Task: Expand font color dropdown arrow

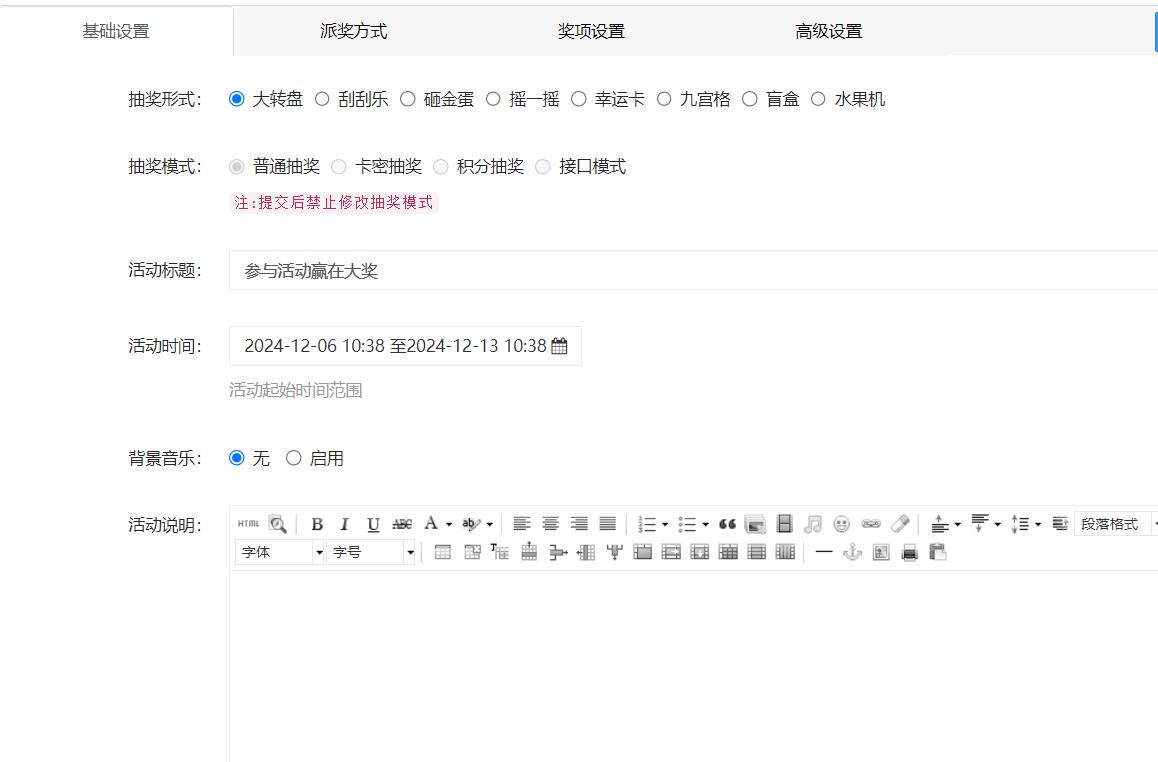Action: pyautogui.click(x=448, y=524)
